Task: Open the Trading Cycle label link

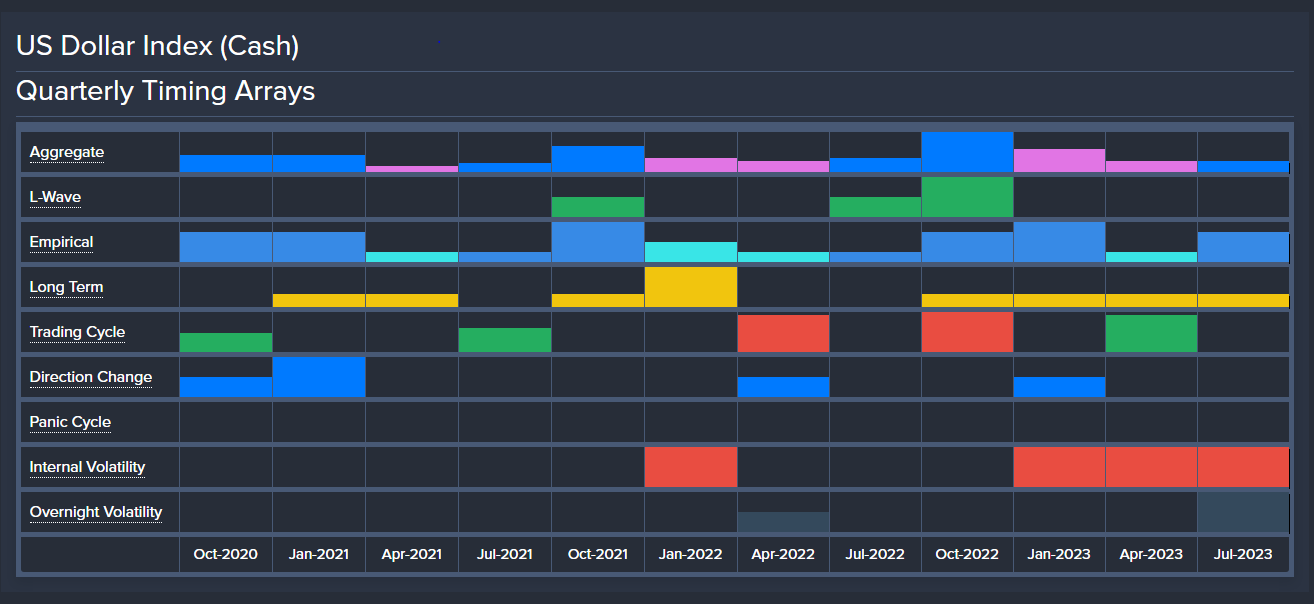Action: [77, 332]
